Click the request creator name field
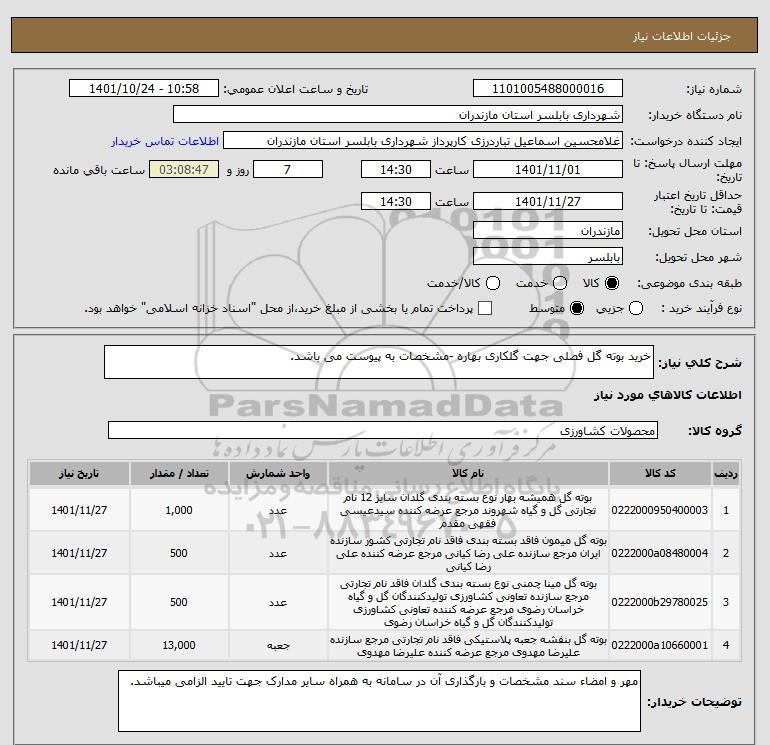The image size is (770, 745). tap(423, 141)
